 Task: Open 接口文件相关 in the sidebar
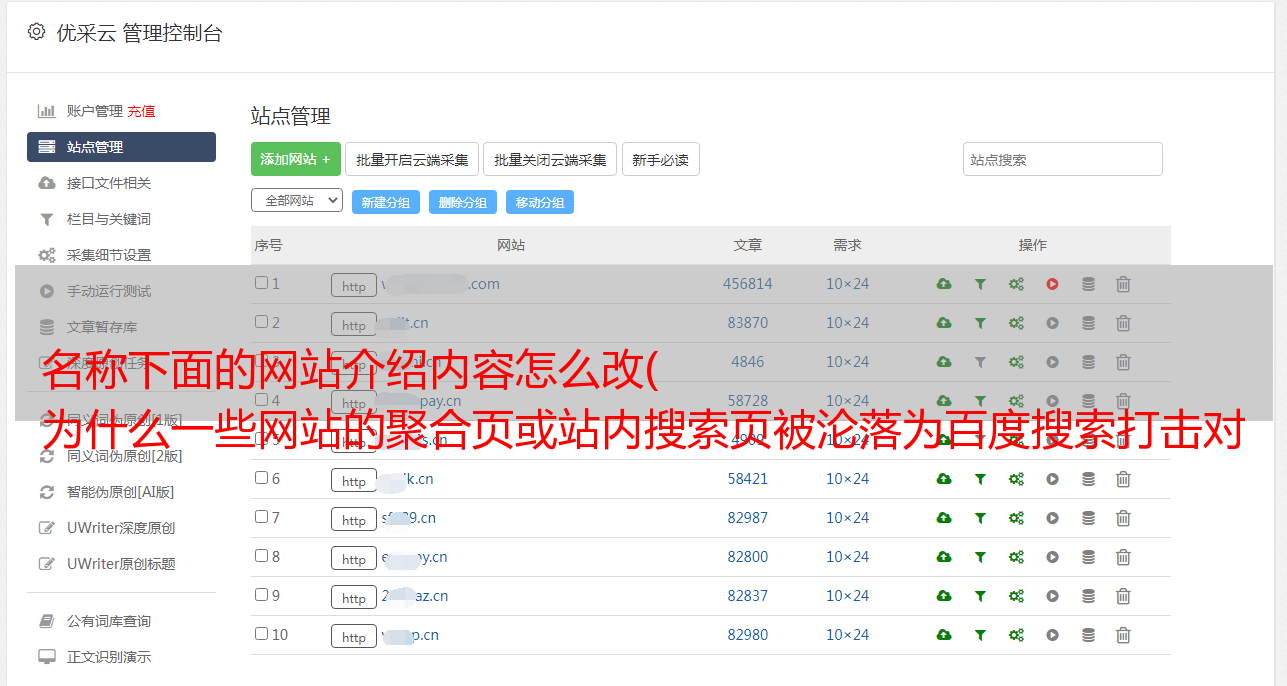point(109,183)
